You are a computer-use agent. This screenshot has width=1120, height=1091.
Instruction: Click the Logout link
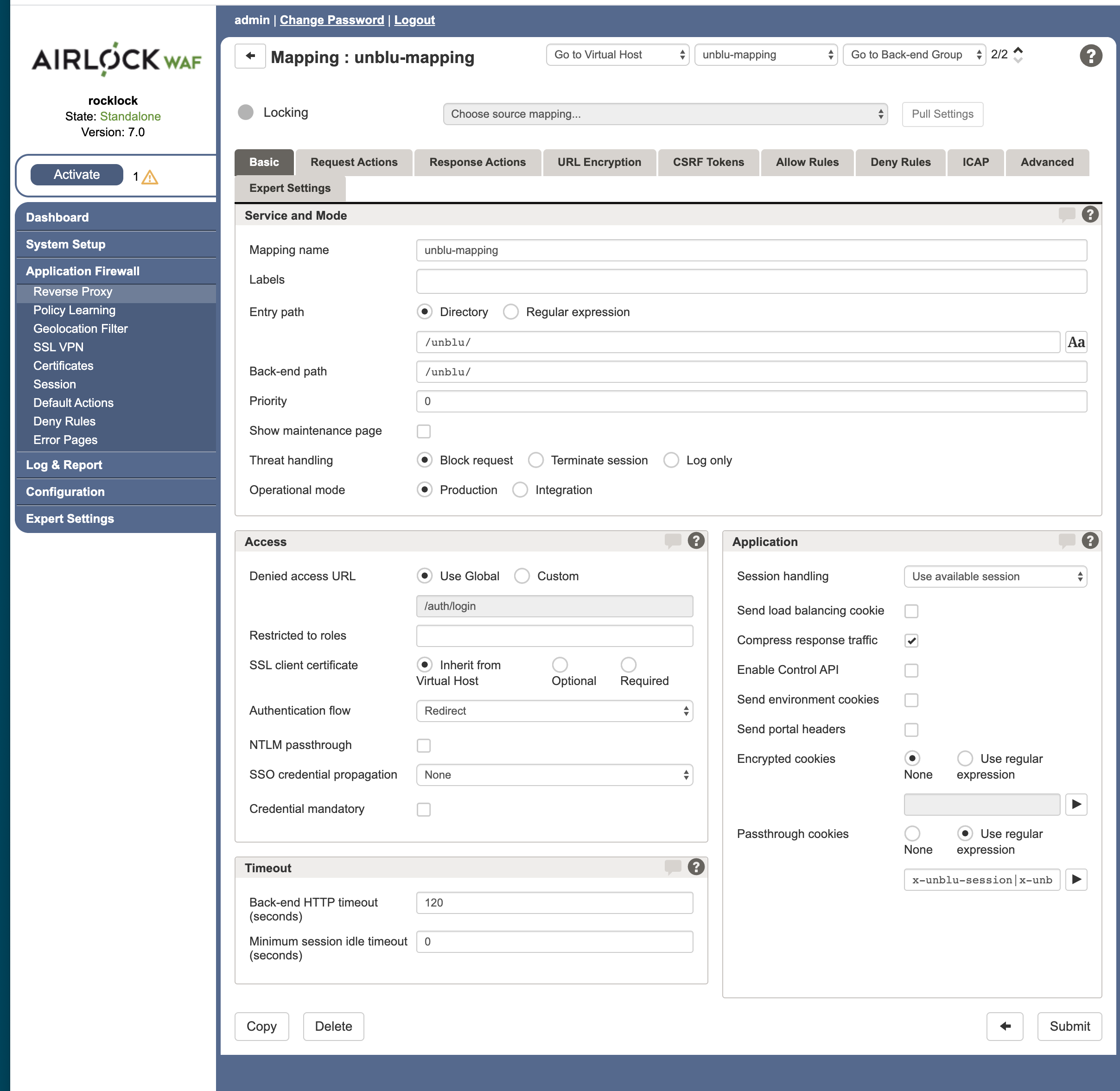pos(414,19)
